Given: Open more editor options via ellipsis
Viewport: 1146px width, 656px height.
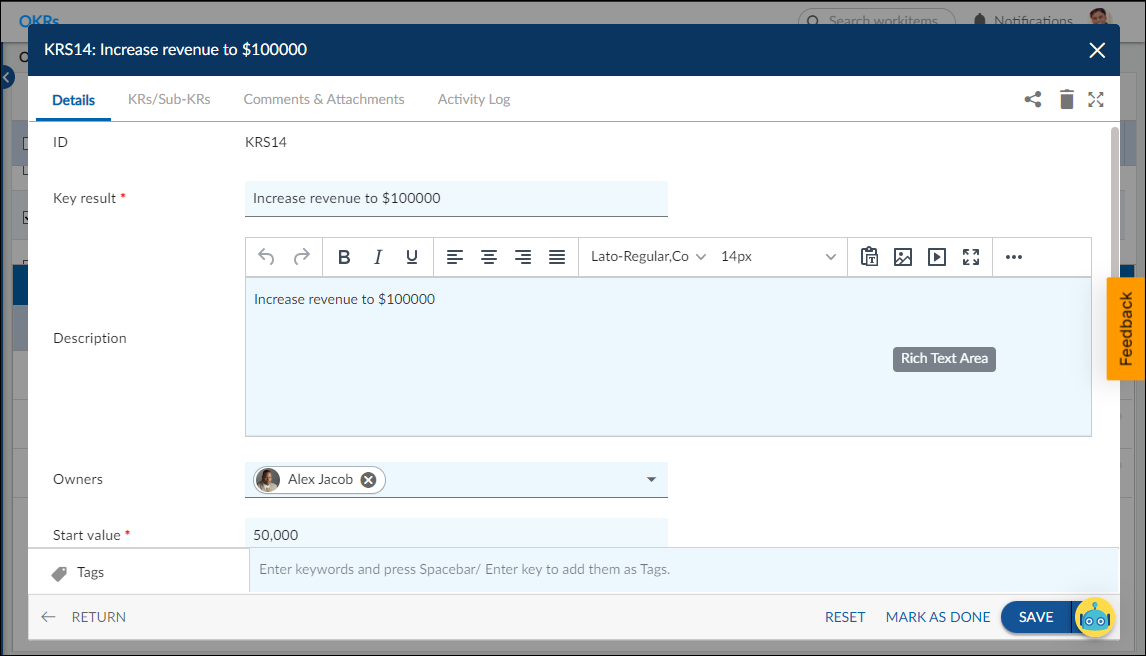Looking at the screenshot, I should (1013, 257).
